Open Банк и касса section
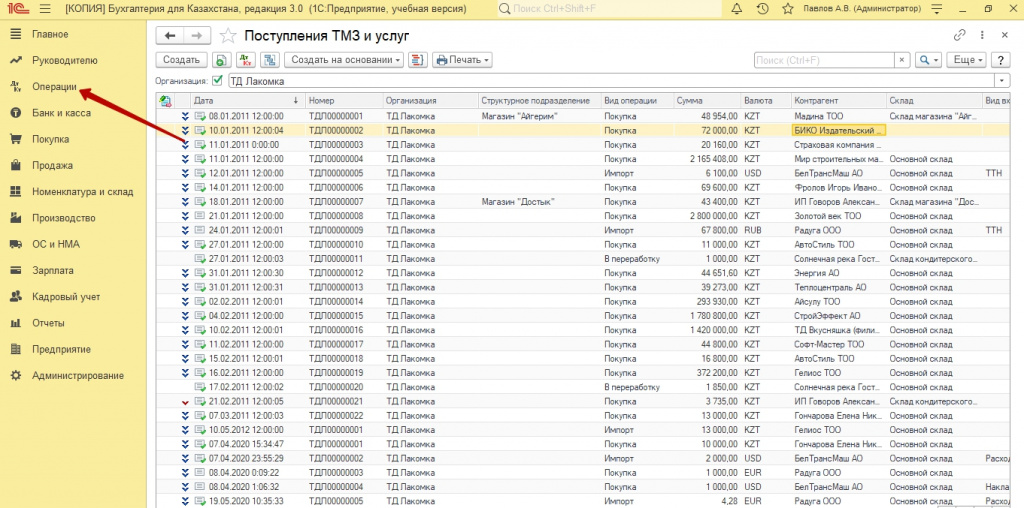The width and height of the screenshot is (1024, 508). 61,113
